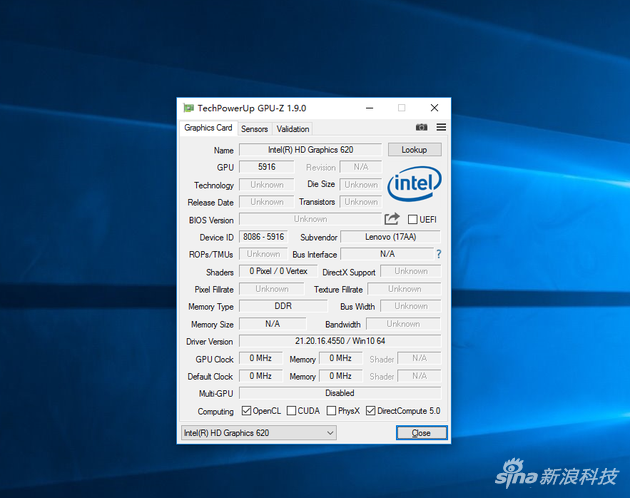Viewport: 630px width, 498px height.
Task: Click the Memory Size field N/A
Action: pos(272,324)
